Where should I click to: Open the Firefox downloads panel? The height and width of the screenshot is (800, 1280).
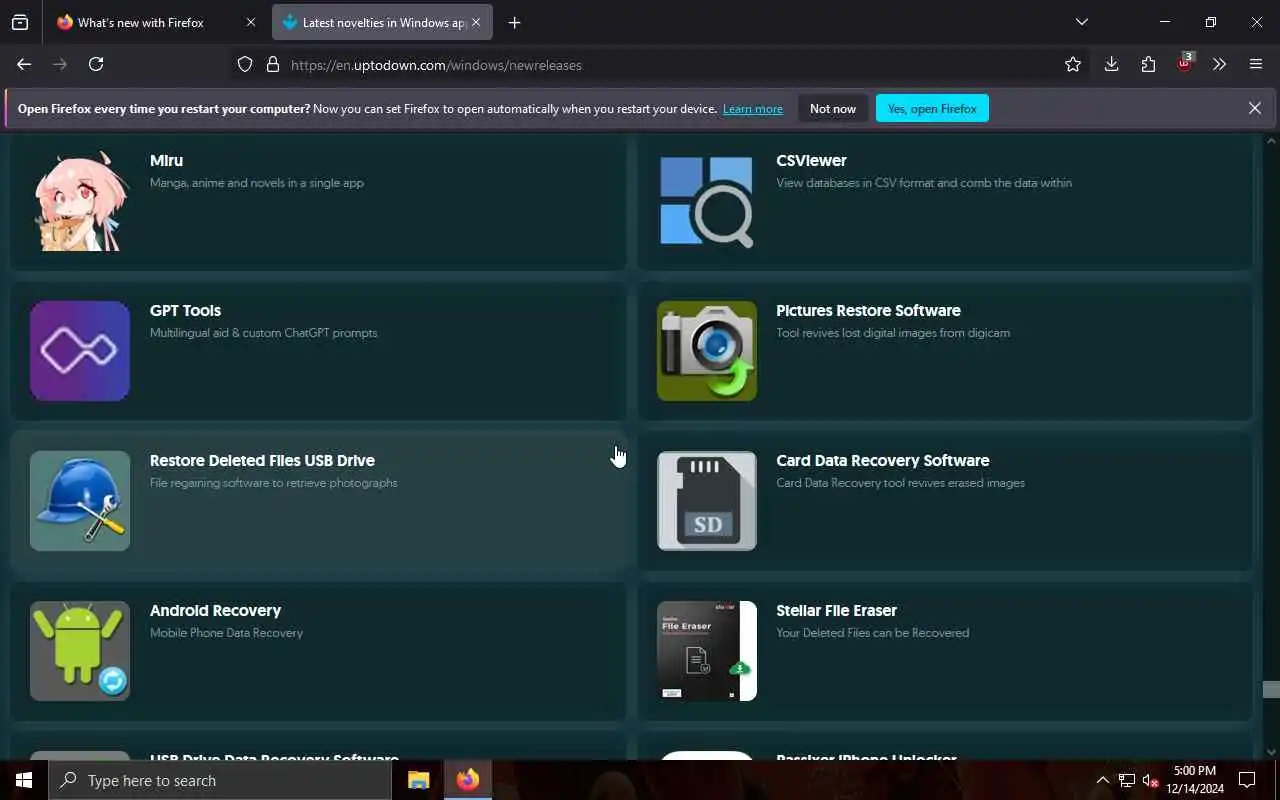[x=1111, y=64]
